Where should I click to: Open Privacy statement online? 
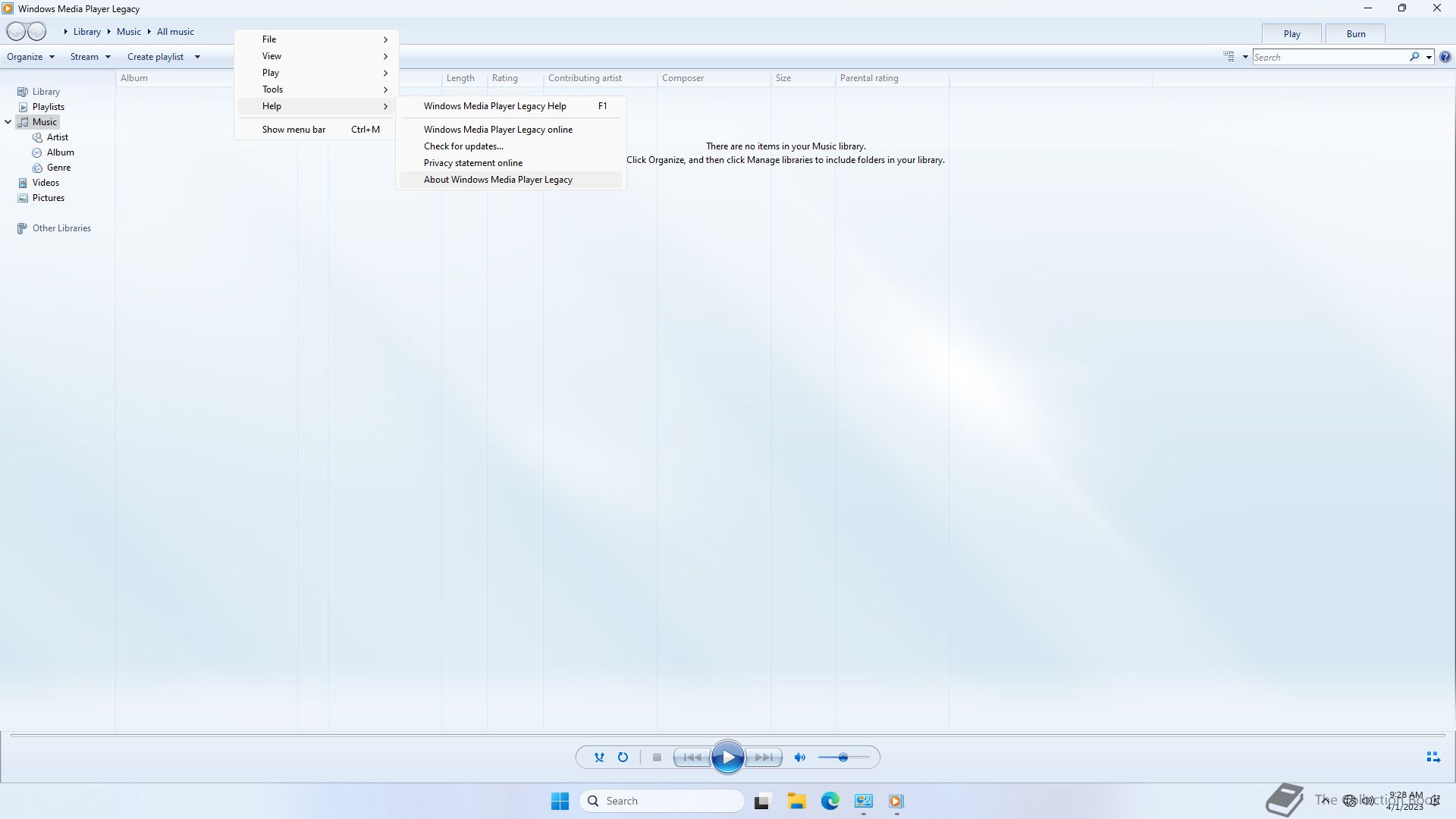(x=511, y=163)
